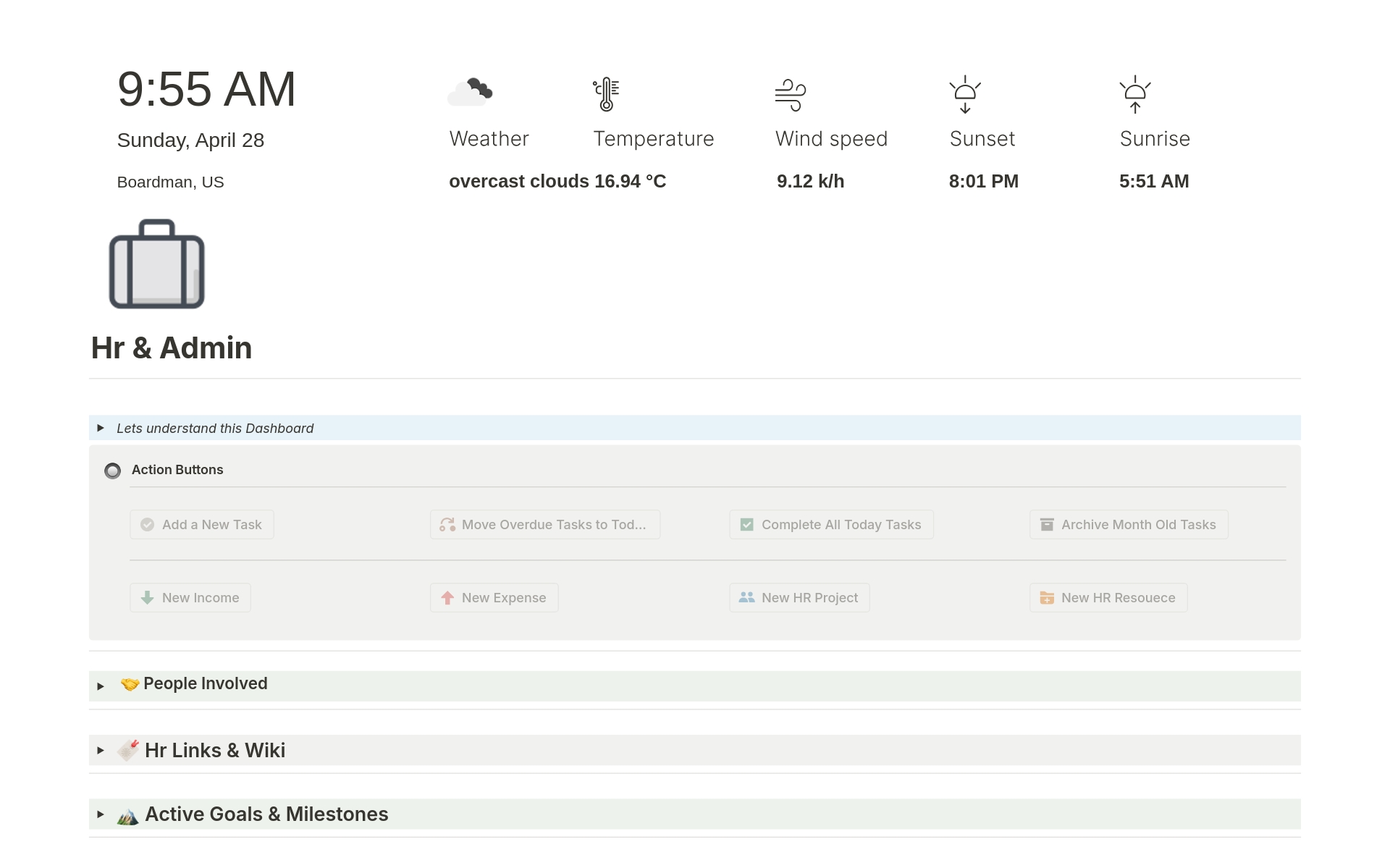1390x868 pixels.
Task: Expand Lets understand this Dashboard toggle
Action: pos(101,428)
